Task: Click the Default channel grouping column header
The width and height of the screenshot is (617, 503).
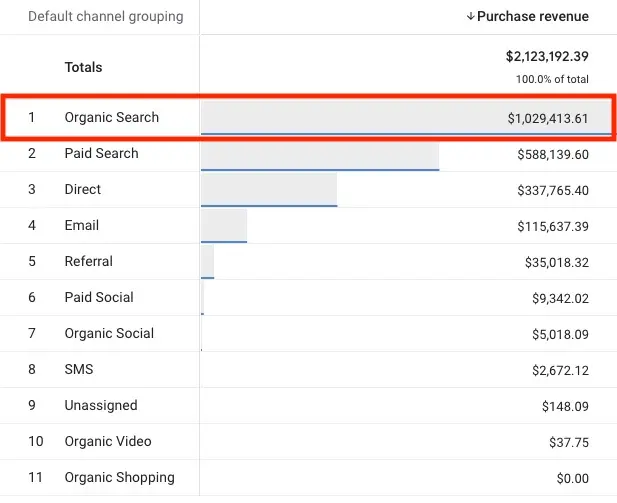Action: (106, 17)
